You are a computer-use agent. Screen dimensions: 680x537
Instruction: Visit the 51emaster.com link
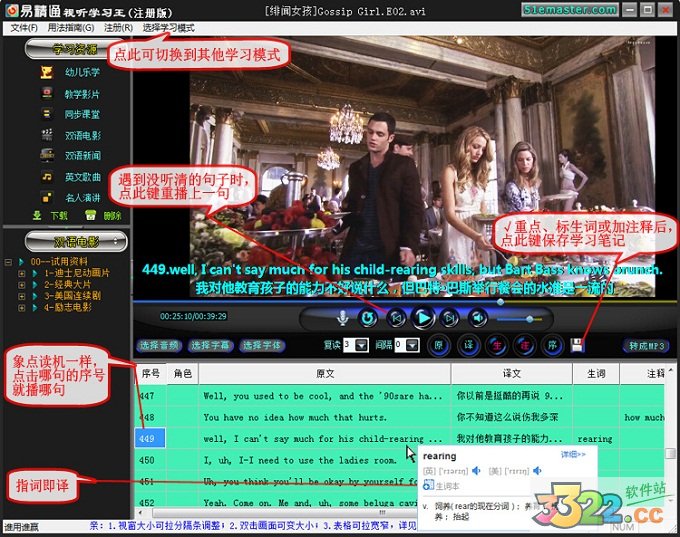(x=570, y=10)
